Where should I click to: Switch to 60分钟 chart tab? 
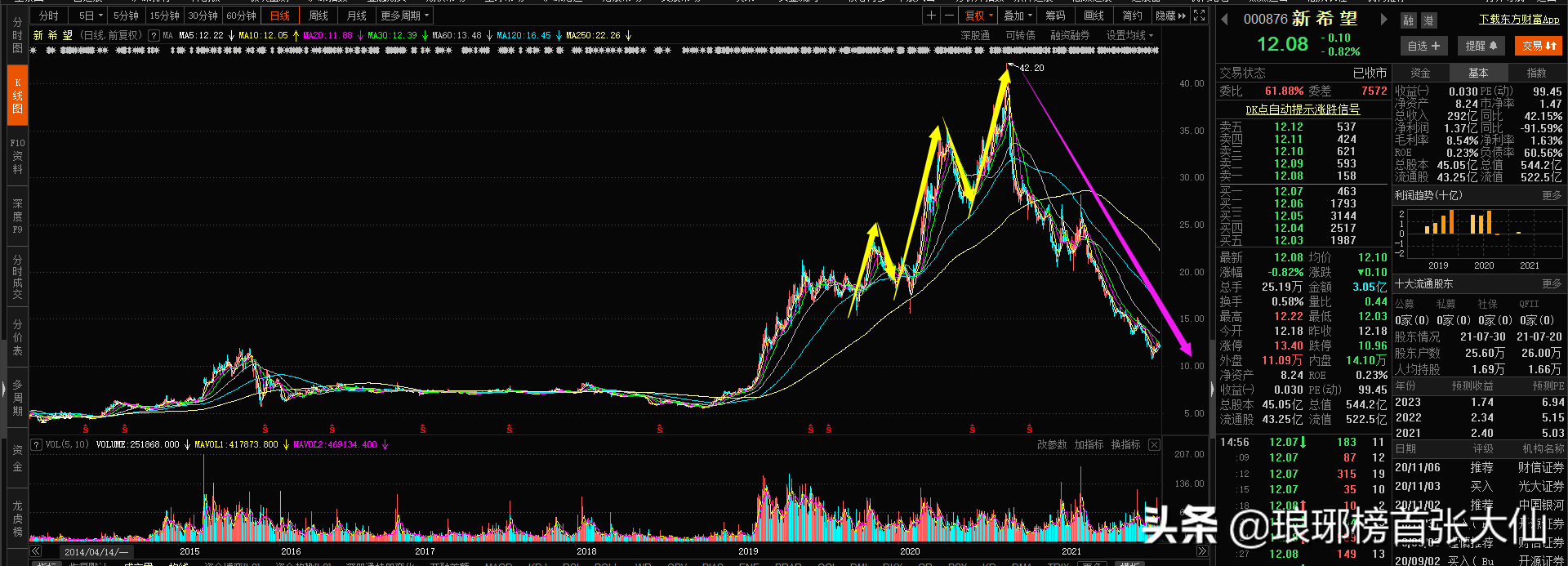click(x=241, y=16)
